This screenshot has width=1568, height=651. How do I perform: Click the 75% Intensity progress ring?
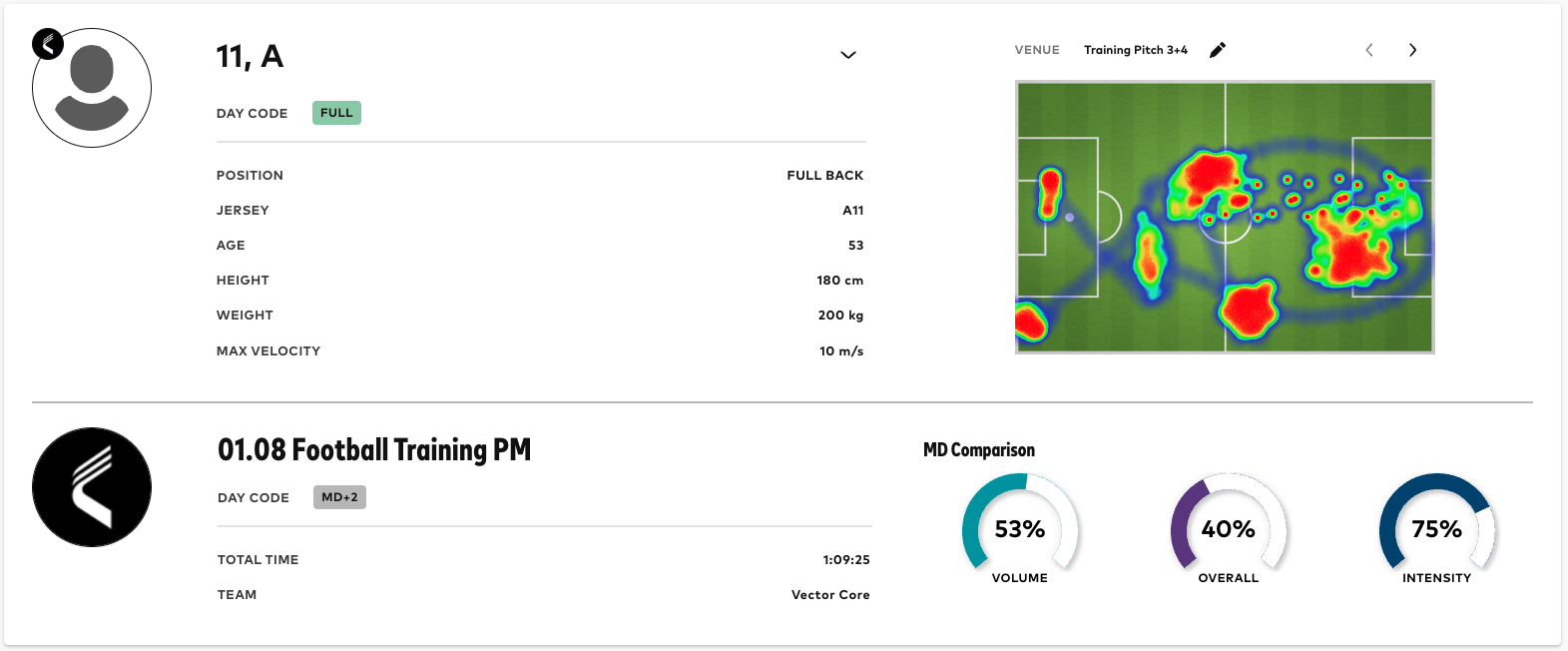(1435, 530)
